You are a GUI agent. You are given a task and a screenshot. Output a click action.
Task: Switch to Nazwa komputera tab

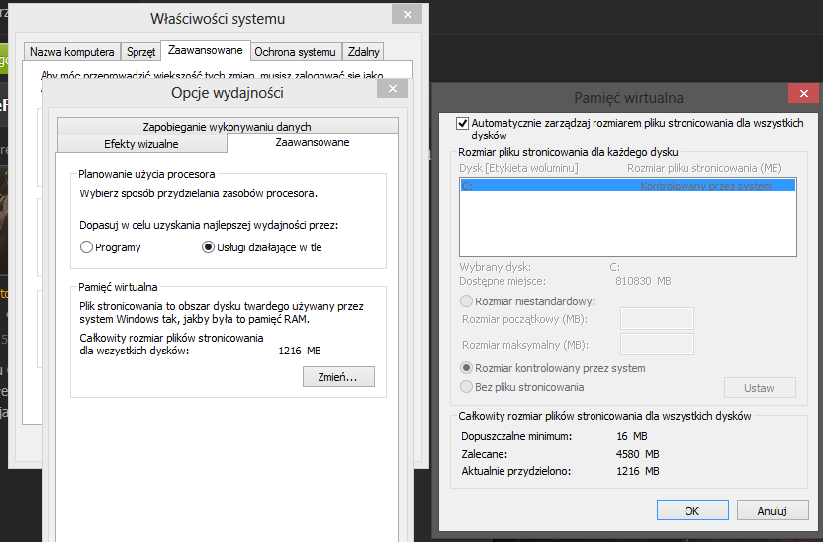click(x=72, y=51)
